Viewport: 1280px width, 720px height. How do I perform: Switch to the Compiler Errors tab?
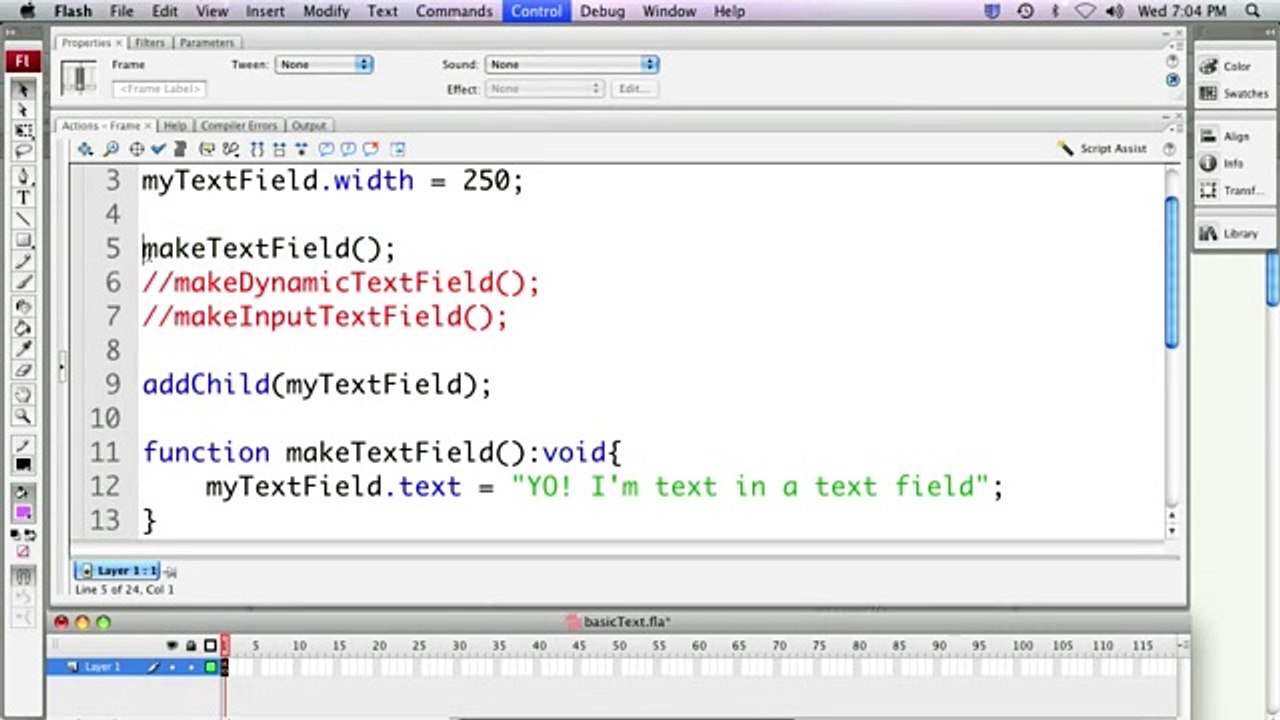point(238,126)
